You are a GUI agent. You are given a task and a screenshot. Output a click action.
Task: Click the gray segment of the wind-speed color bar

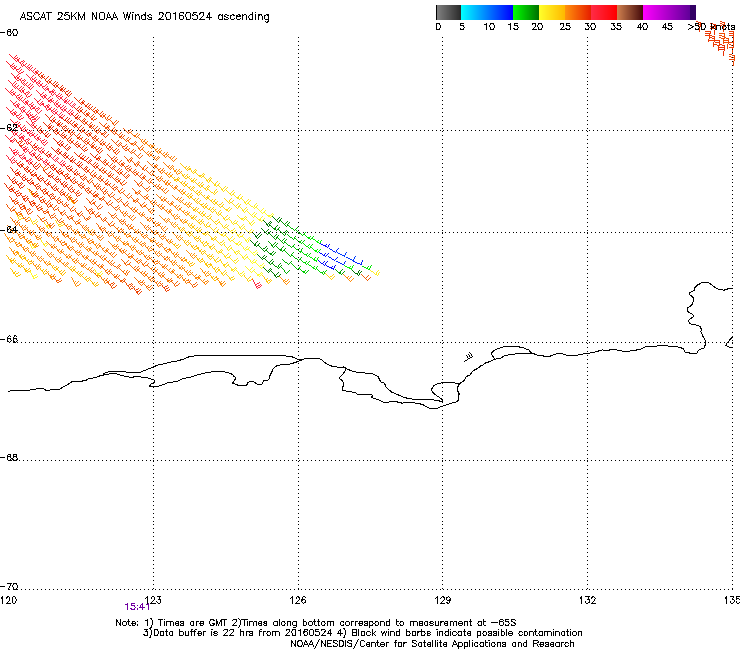tap(448, 12)
